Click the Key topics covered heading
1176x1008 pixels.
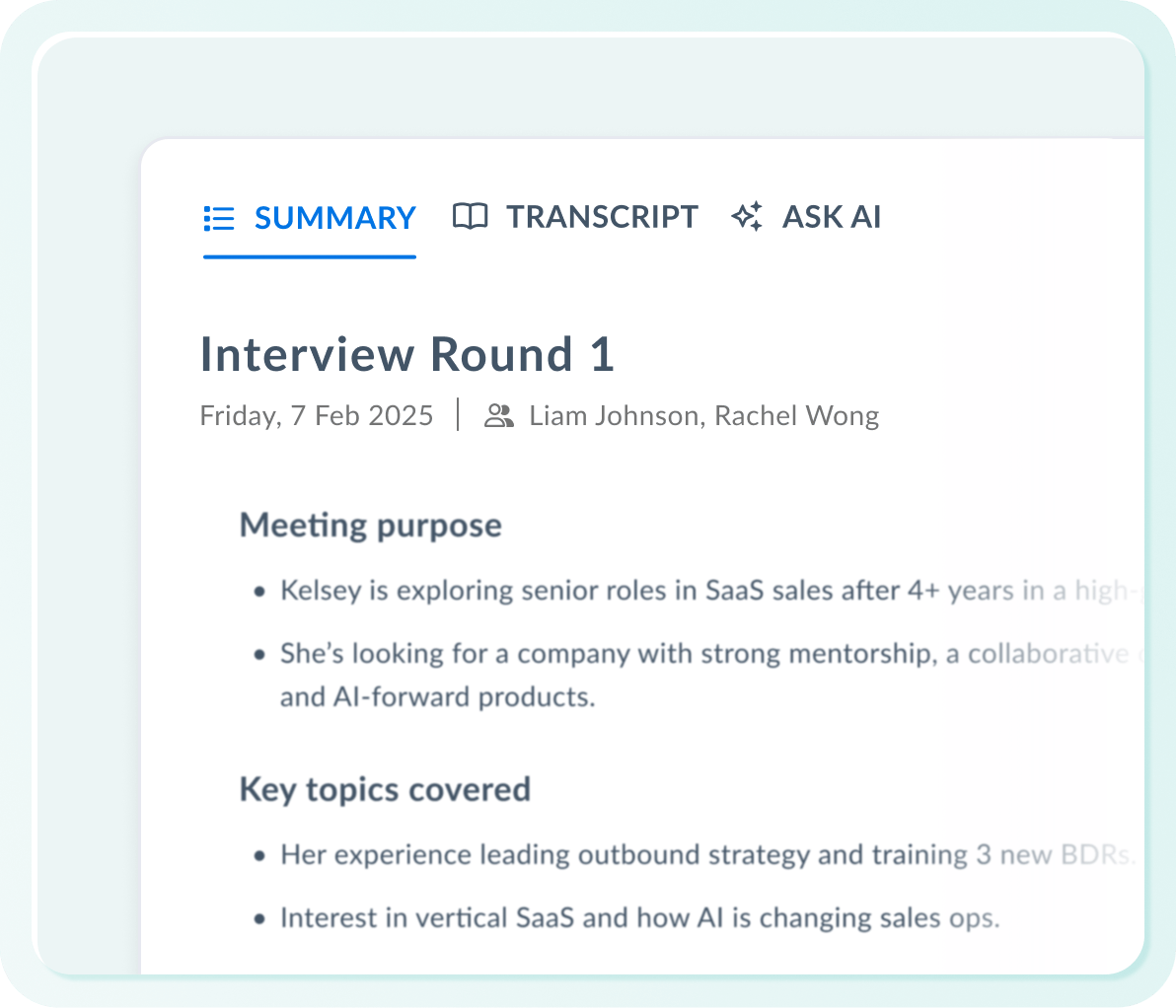click(385, 789)
